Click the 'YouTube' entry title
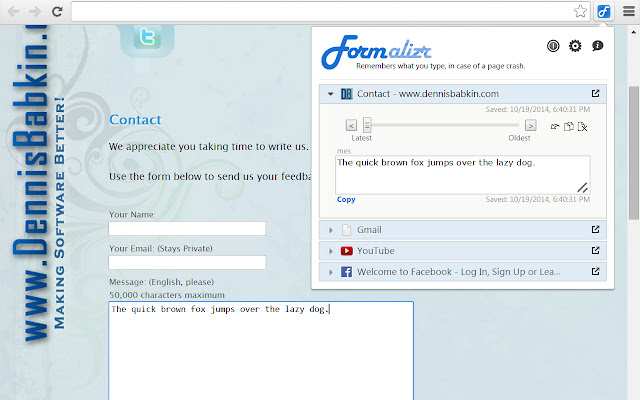 376,251
